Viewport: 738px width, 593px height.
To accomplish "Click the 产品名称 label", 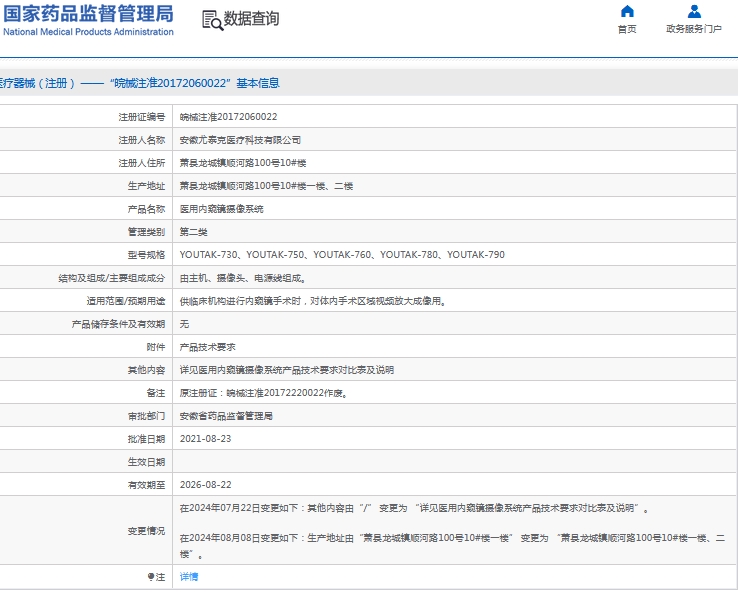I will click(146, 209).
